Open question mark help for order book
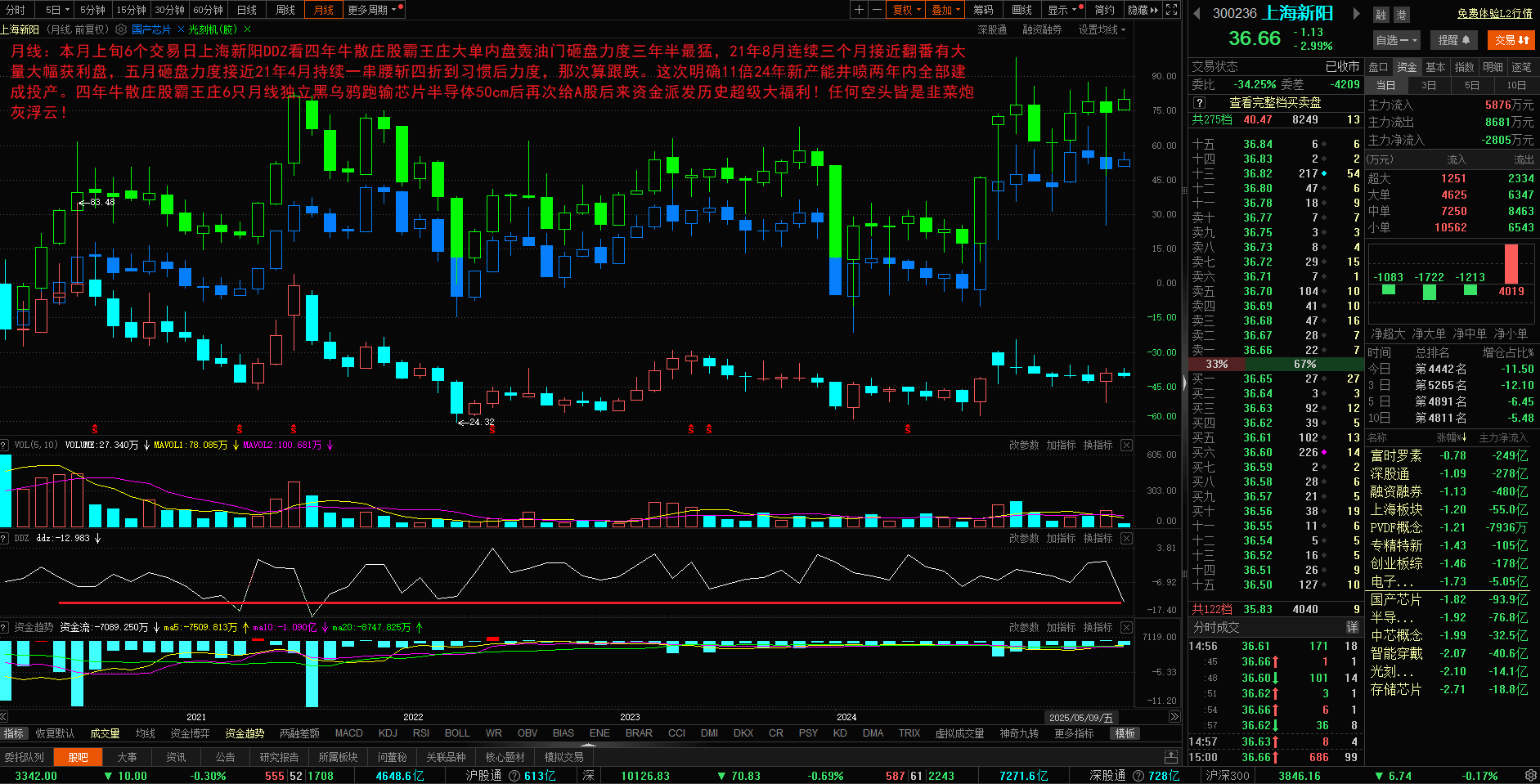The width and height of the screenshot is (1540, 784). 1199,103
